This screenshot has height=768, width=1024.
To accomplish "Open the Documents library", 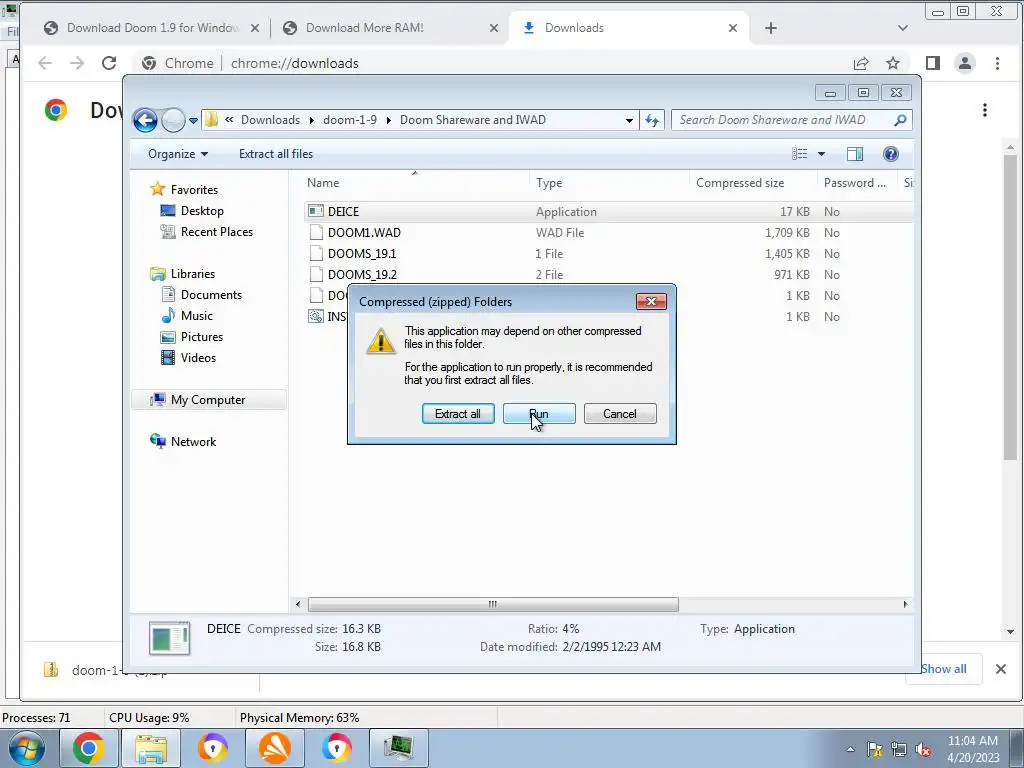I will point(211,295).
